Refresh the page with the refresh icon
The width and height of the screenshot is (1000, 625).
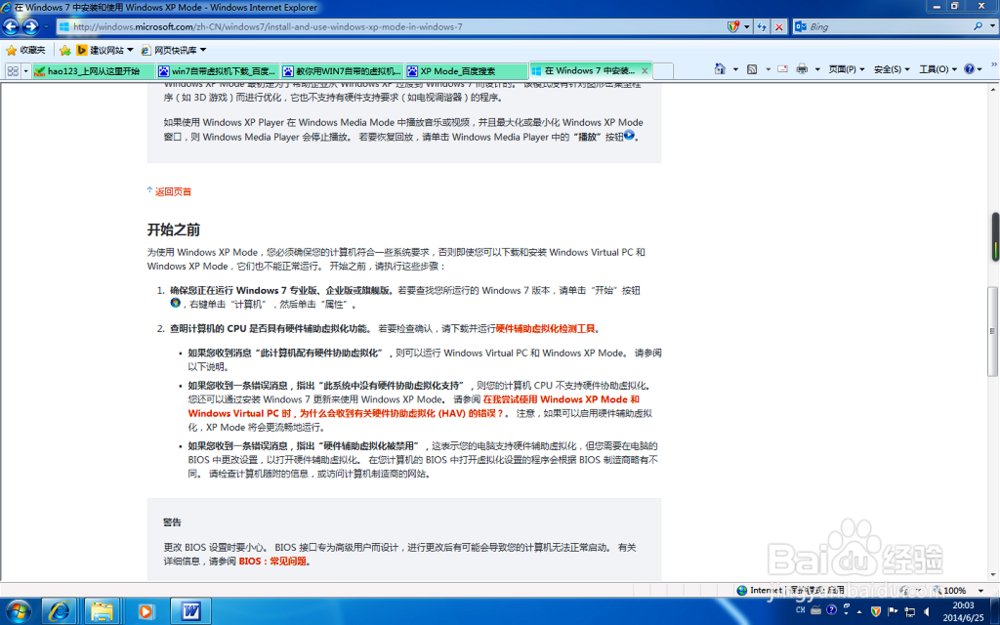coord(761,27)
